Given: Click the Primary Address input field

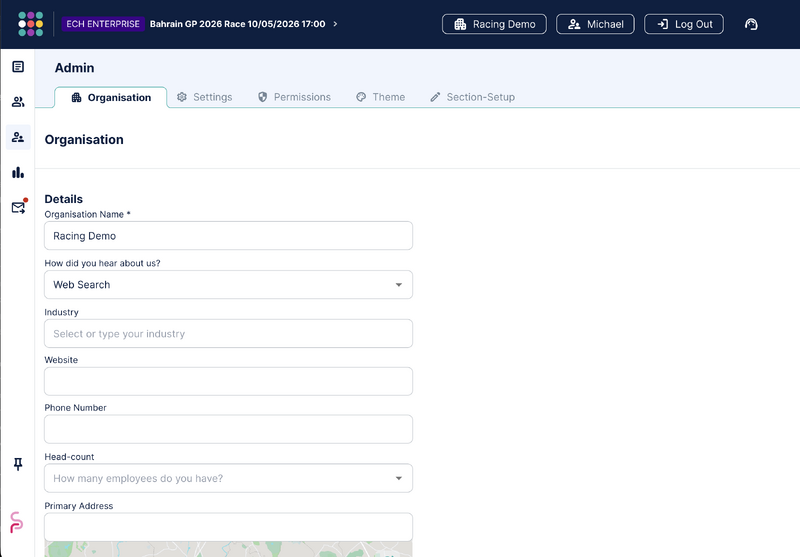Looking at the screenshot, I should click(x=228, y=527).
